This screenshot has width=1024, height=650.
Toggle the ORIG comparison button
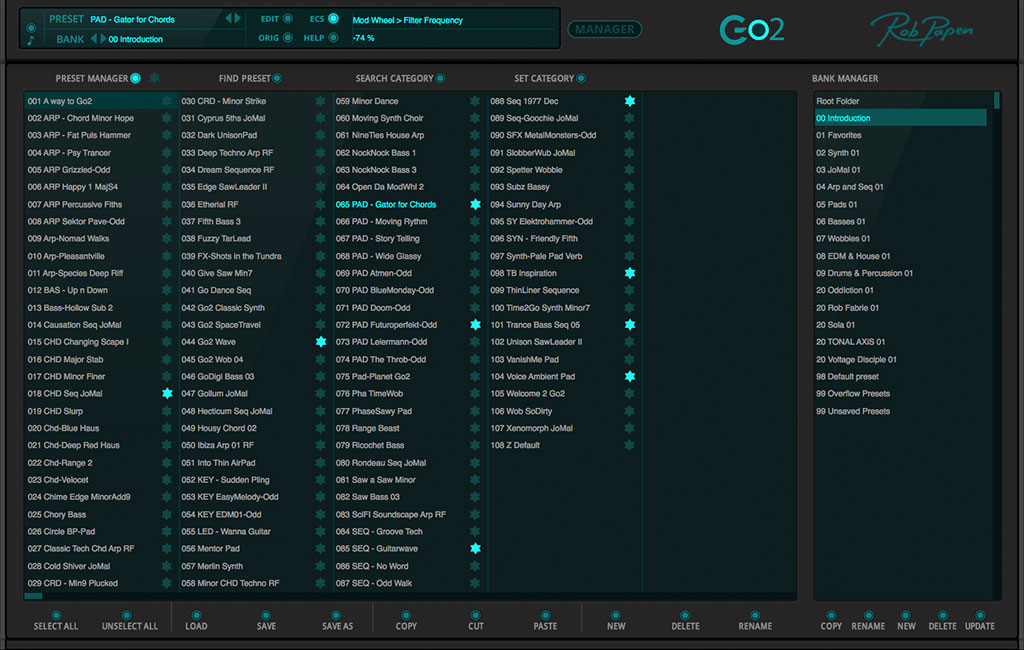288,38
